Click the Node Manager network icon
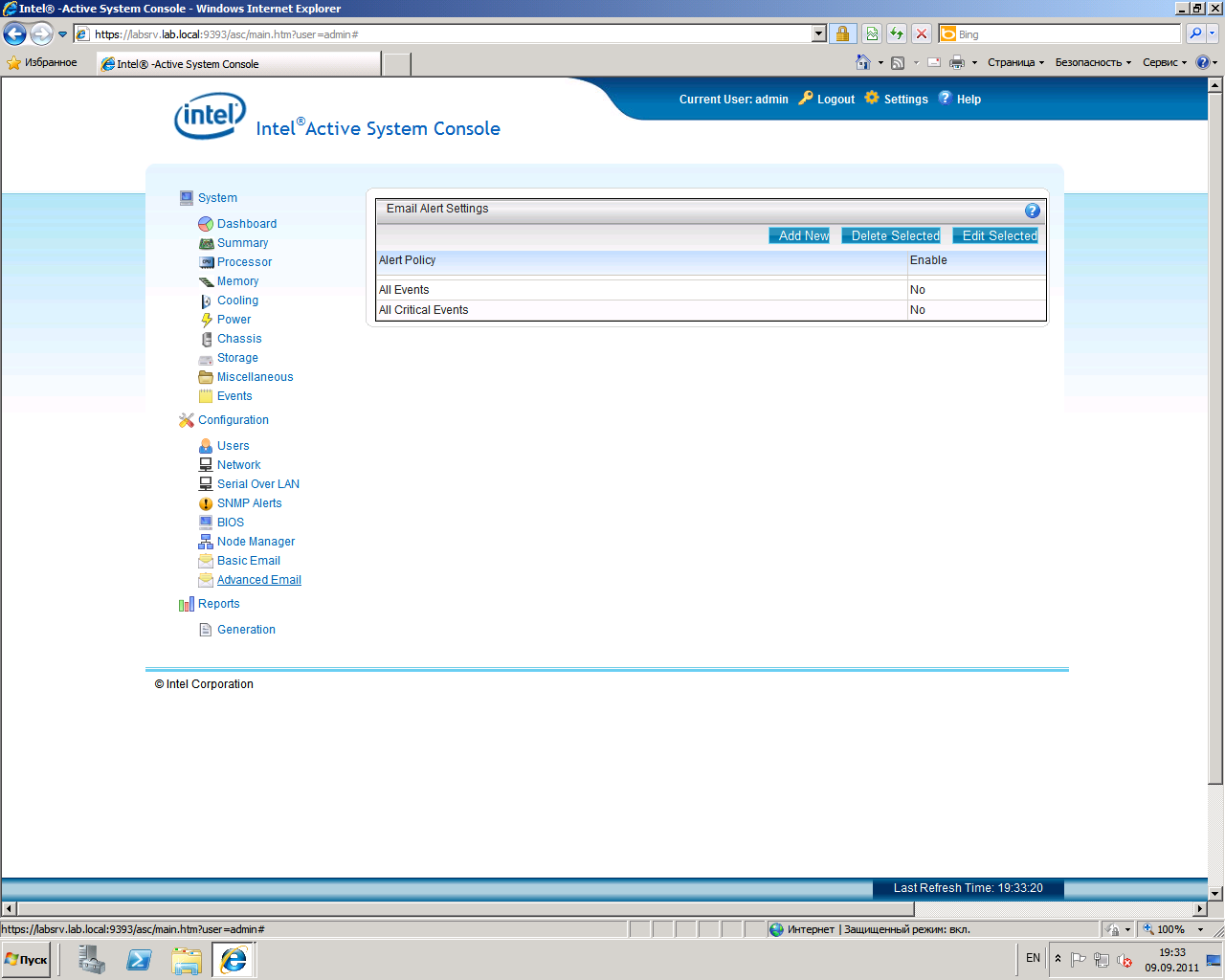The width and height of the screenshot is (1225, 980). click(206, 542)
